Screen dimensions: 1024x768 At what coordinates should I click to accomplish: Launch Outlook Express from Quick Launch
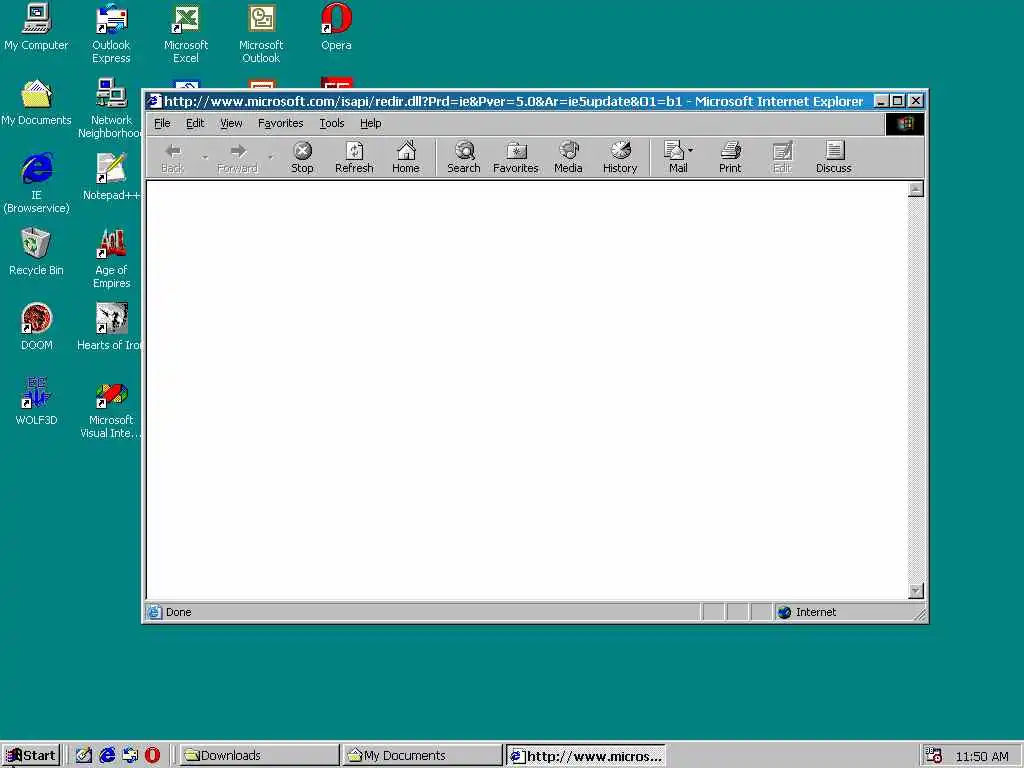pyautogui.click(x=130, y=756)
